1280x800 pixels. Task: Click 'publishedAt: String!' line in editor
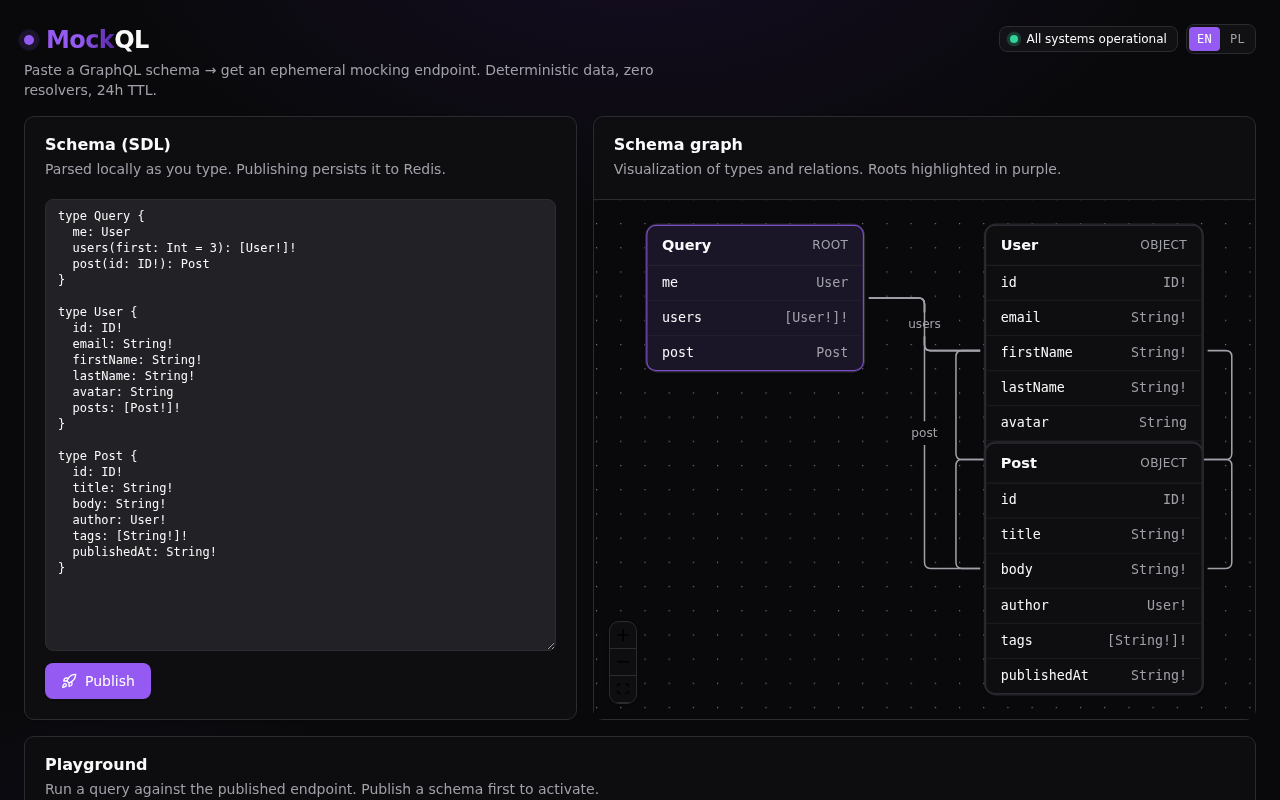click(144, 552)
